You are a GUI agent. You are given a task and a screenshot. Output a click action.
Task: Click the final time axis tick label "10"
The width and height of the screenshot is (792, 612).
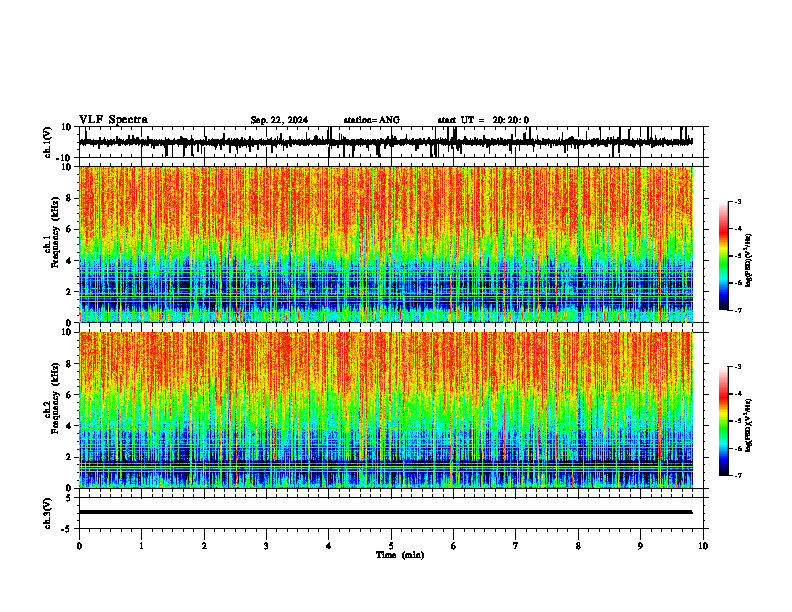pos(703,546)
